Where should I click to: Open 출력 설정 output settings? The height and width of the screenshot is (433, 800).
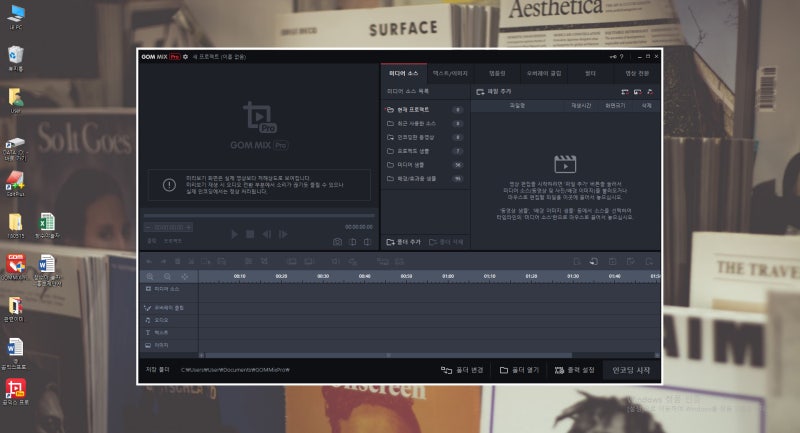pos(574,370)
